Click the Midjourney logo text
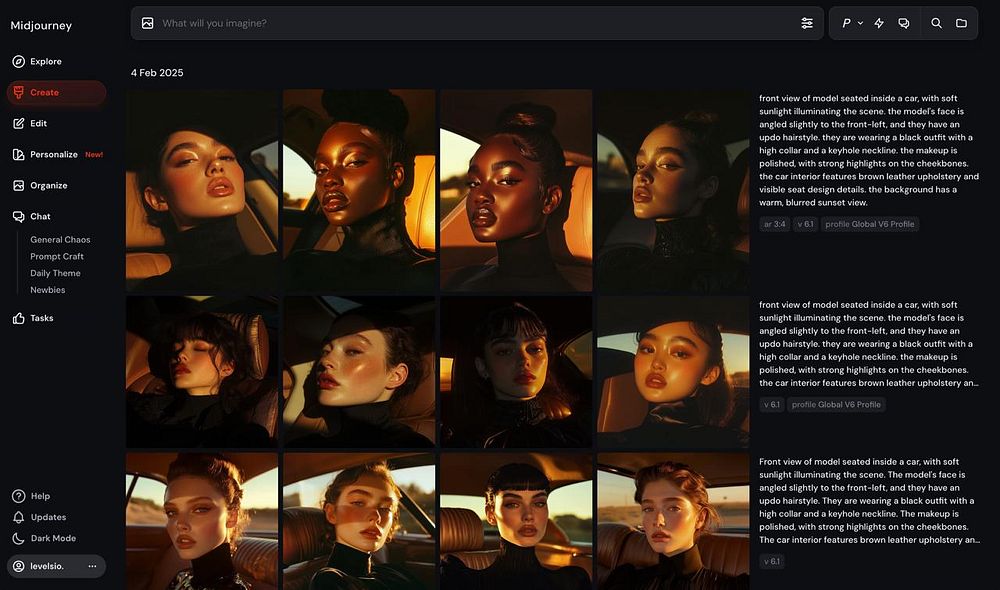The image size is (1000, 590). click(x=41, y=26)
